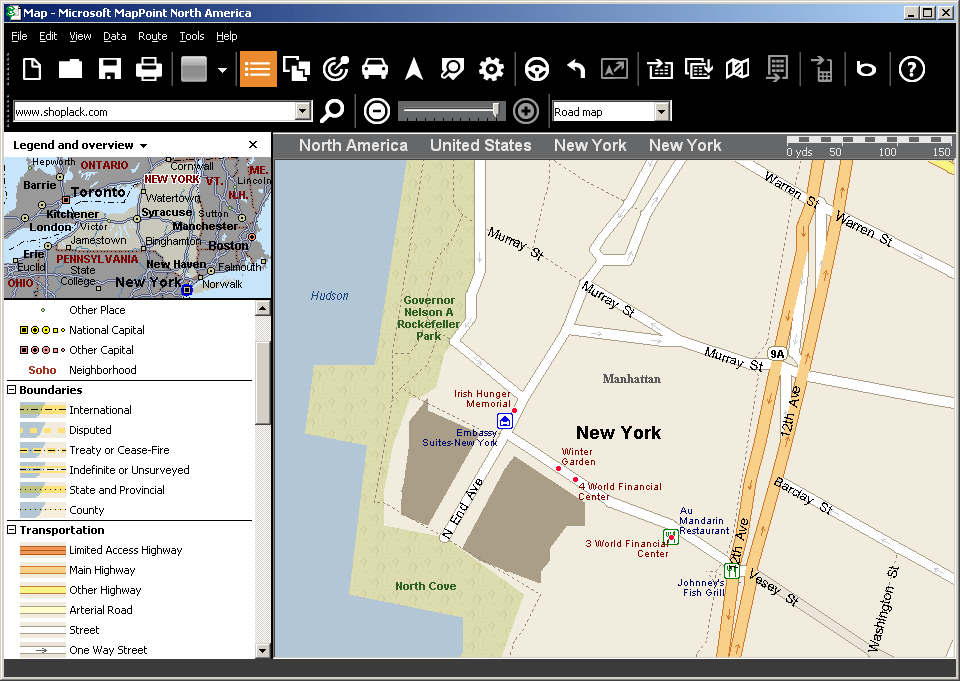Click the overlapping squares toolbar icon
This screenshot has height=681, width=960.
(x=297, y=69)
